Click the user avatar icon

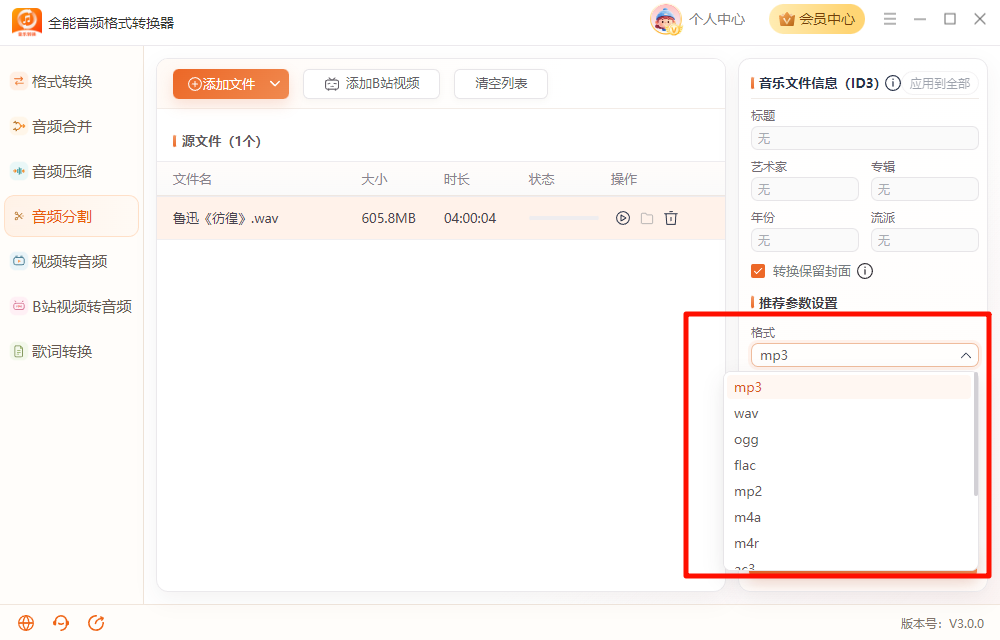pos(665,19)
